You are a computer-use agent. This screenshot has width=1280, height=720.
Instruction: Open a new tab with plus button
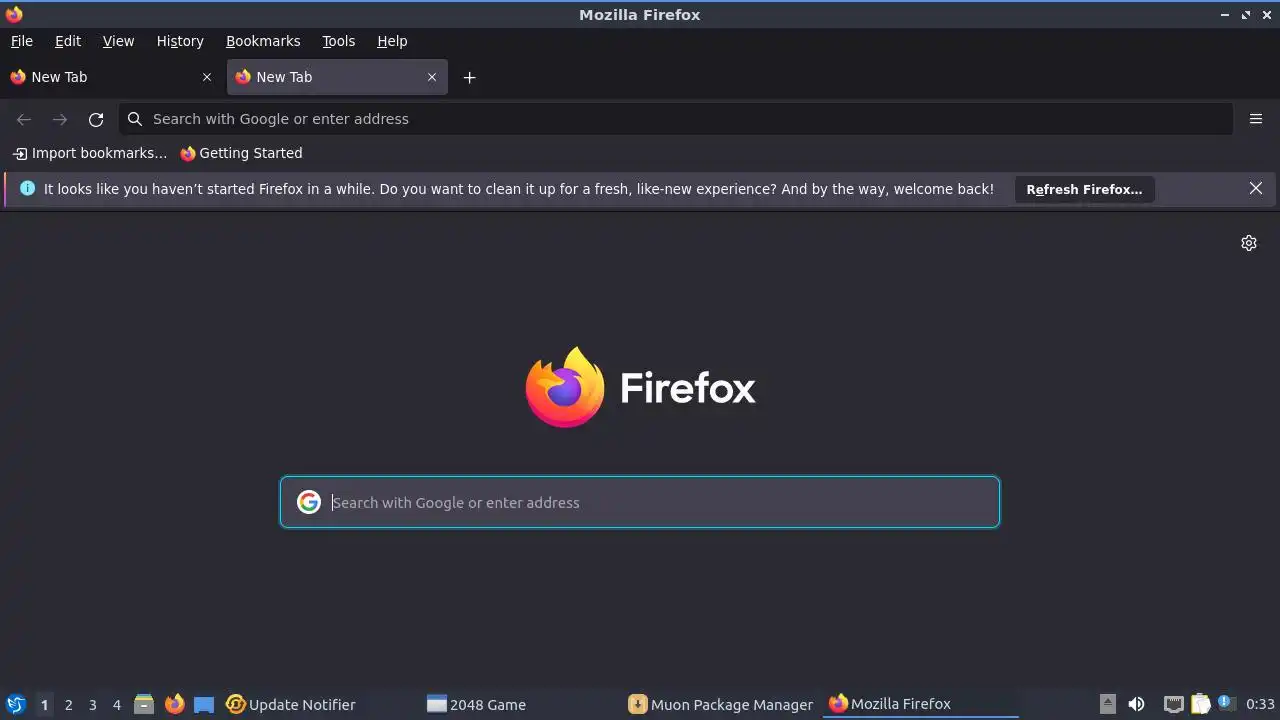coord(469,77)
